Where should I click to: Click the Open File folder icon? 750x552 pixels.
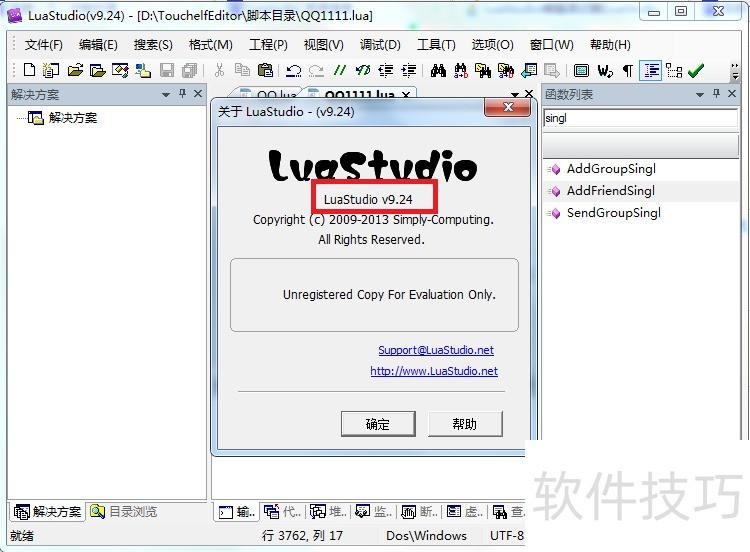pos(75,70)
